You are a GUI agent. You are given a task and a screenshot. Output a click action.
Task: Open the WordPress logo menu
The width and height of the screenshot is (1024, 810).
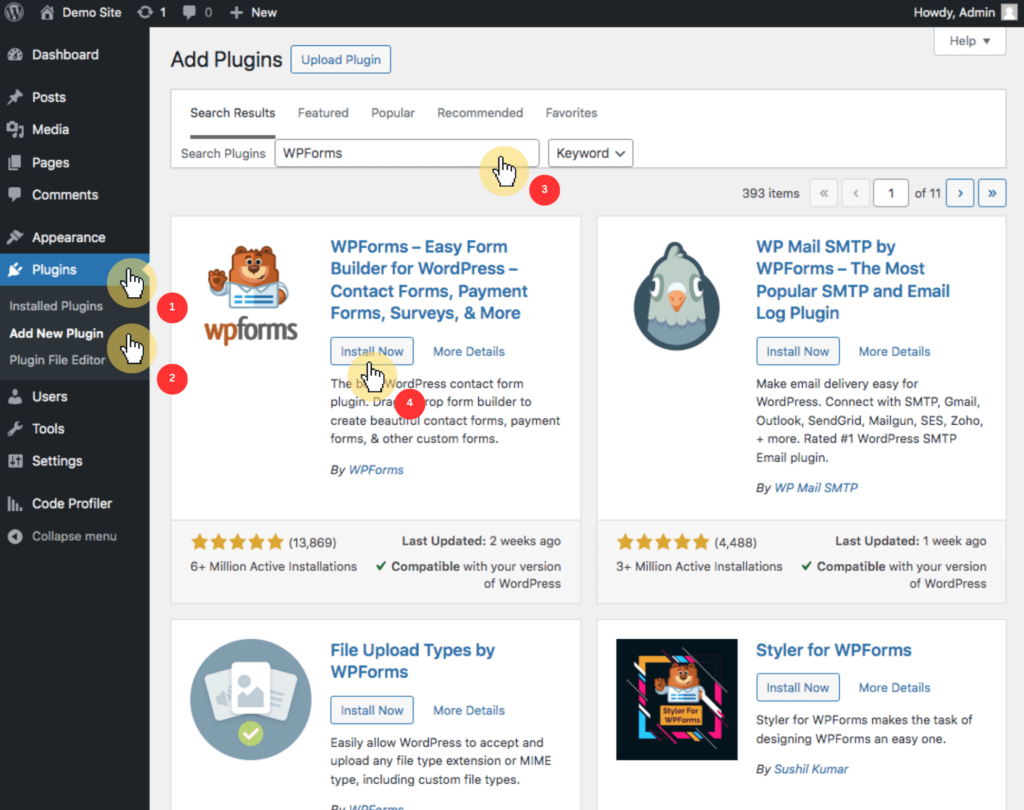(14, 12)
